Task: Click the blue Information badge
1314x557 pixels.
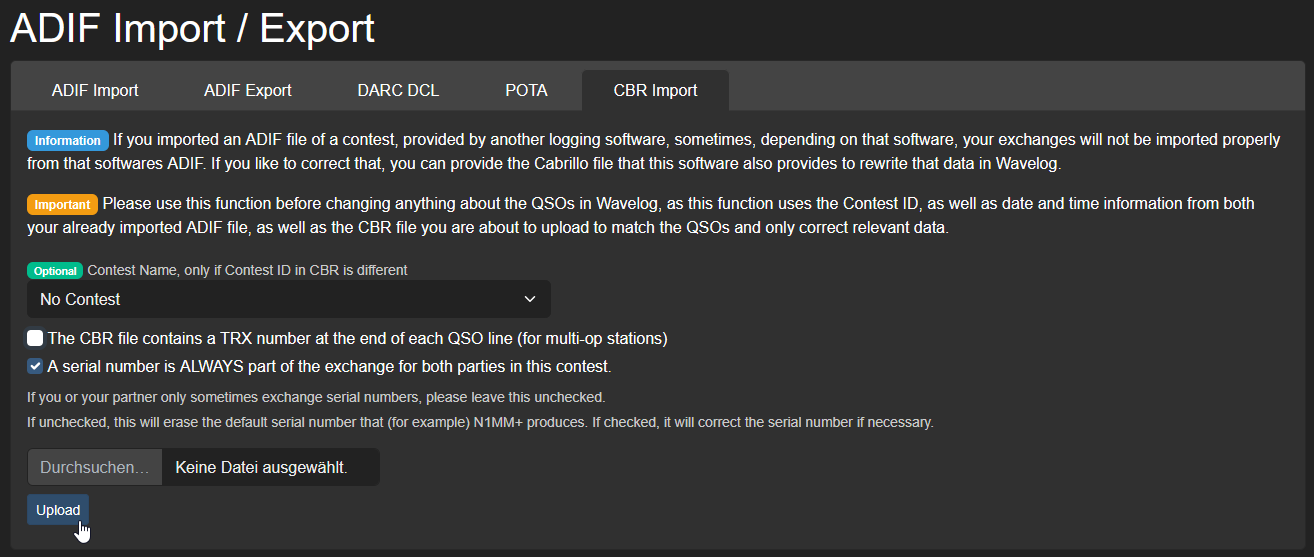Action: [x=68, y=141]
